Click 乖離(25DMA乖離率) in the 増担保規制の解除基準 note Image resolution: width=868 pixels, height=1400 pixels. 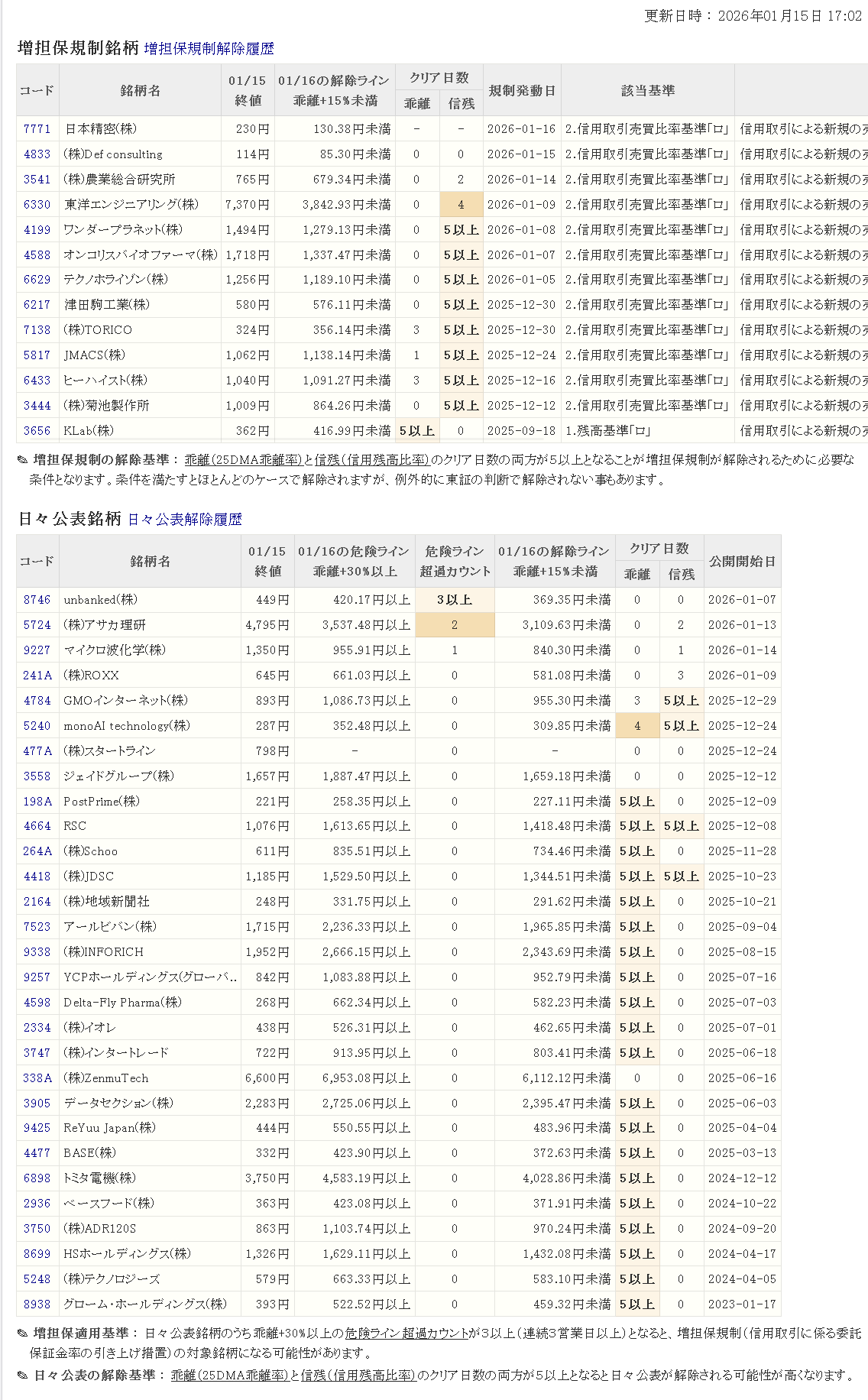coord(244,460)
